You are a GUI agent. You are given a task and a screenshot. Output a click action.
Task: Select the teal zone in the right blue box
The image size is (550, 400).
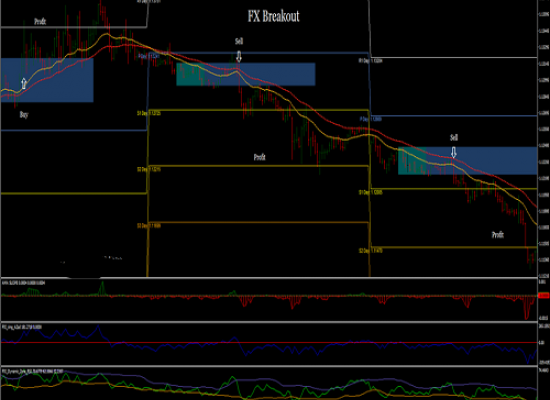pyautogui.click(x=412, y=161)
